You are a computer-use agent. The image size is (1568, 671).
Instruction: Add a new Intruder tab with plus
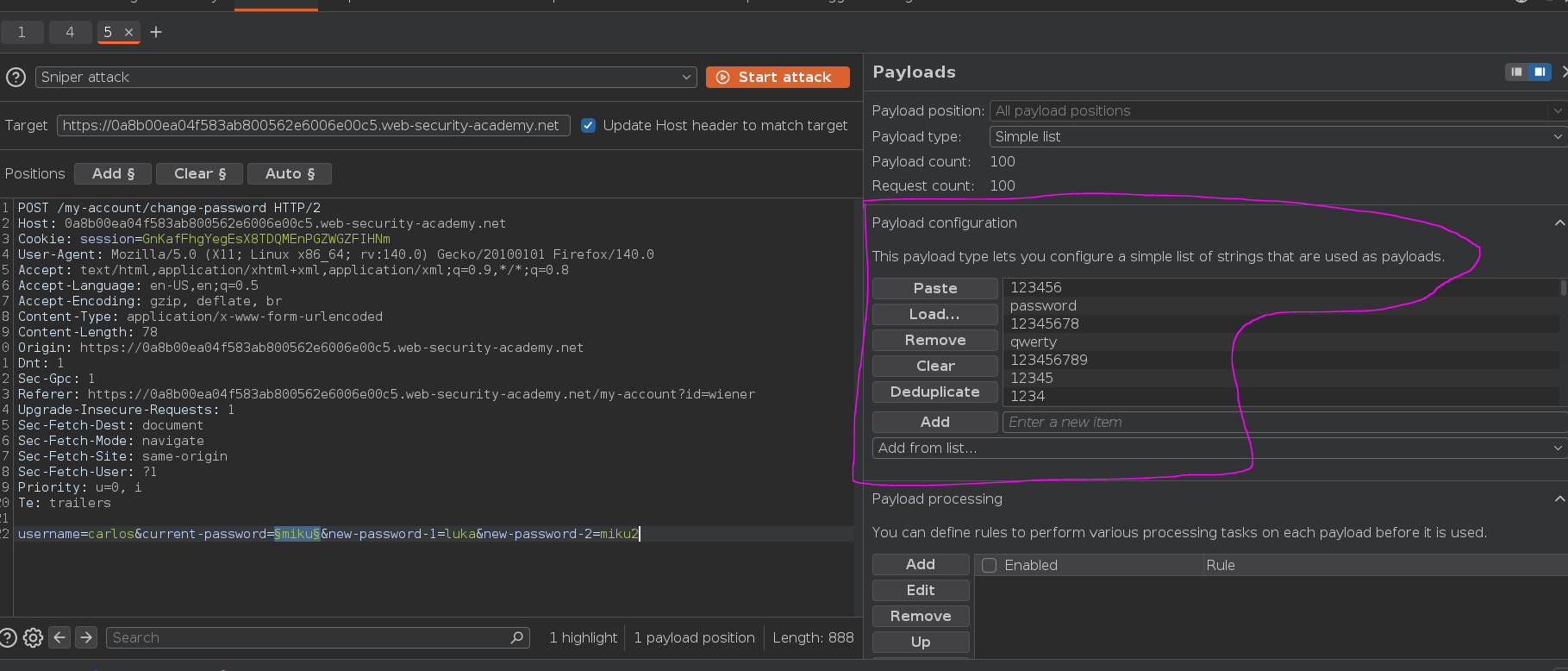(156, 32)
